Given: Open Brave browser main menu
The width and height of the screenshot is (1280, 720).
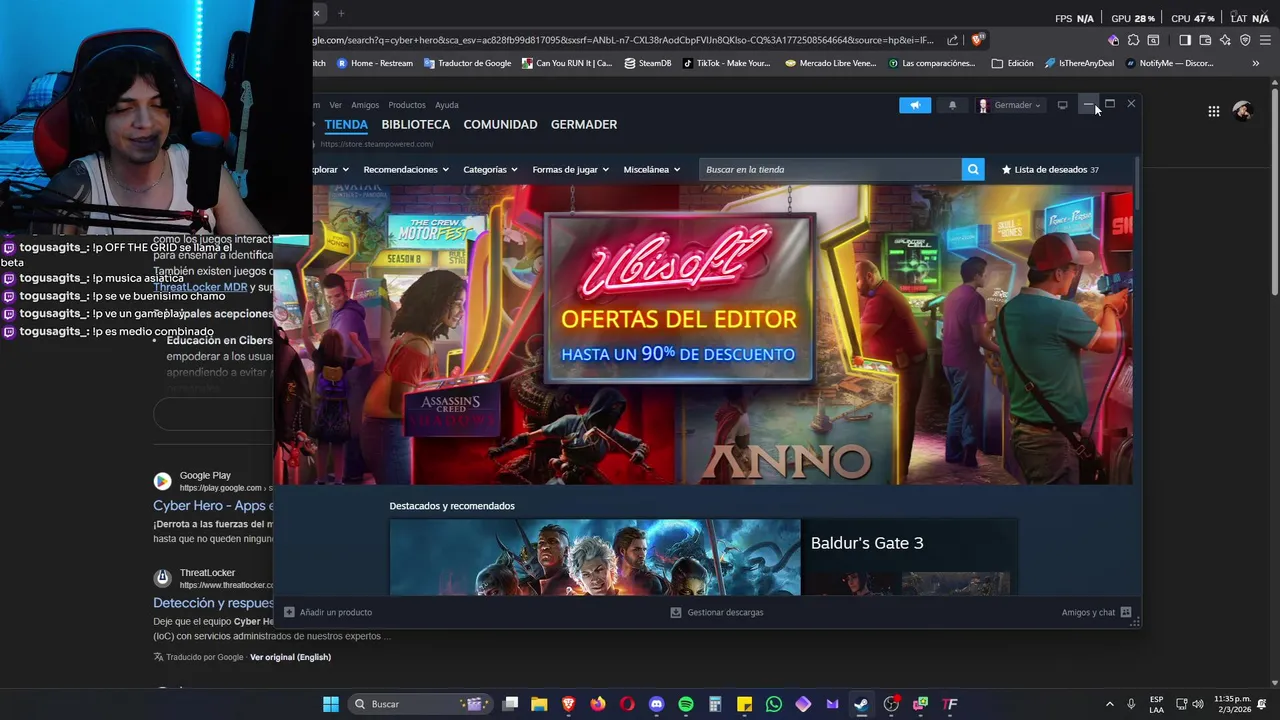Looking at the screenshot, I should click(x=1265, y=40).
